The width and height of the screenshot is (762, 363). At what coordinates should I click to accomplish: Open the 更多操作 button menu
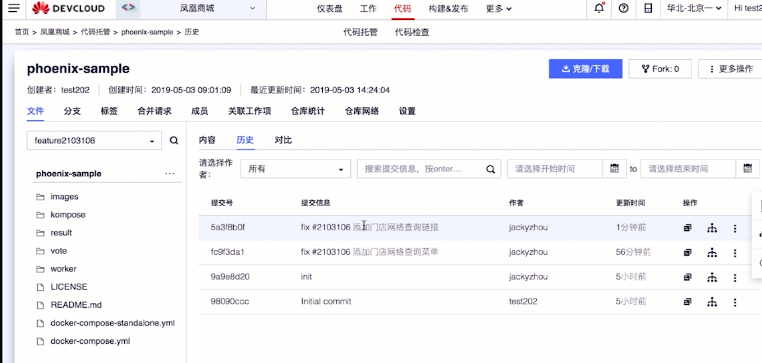pyautogui.click(x=731, y=69)
